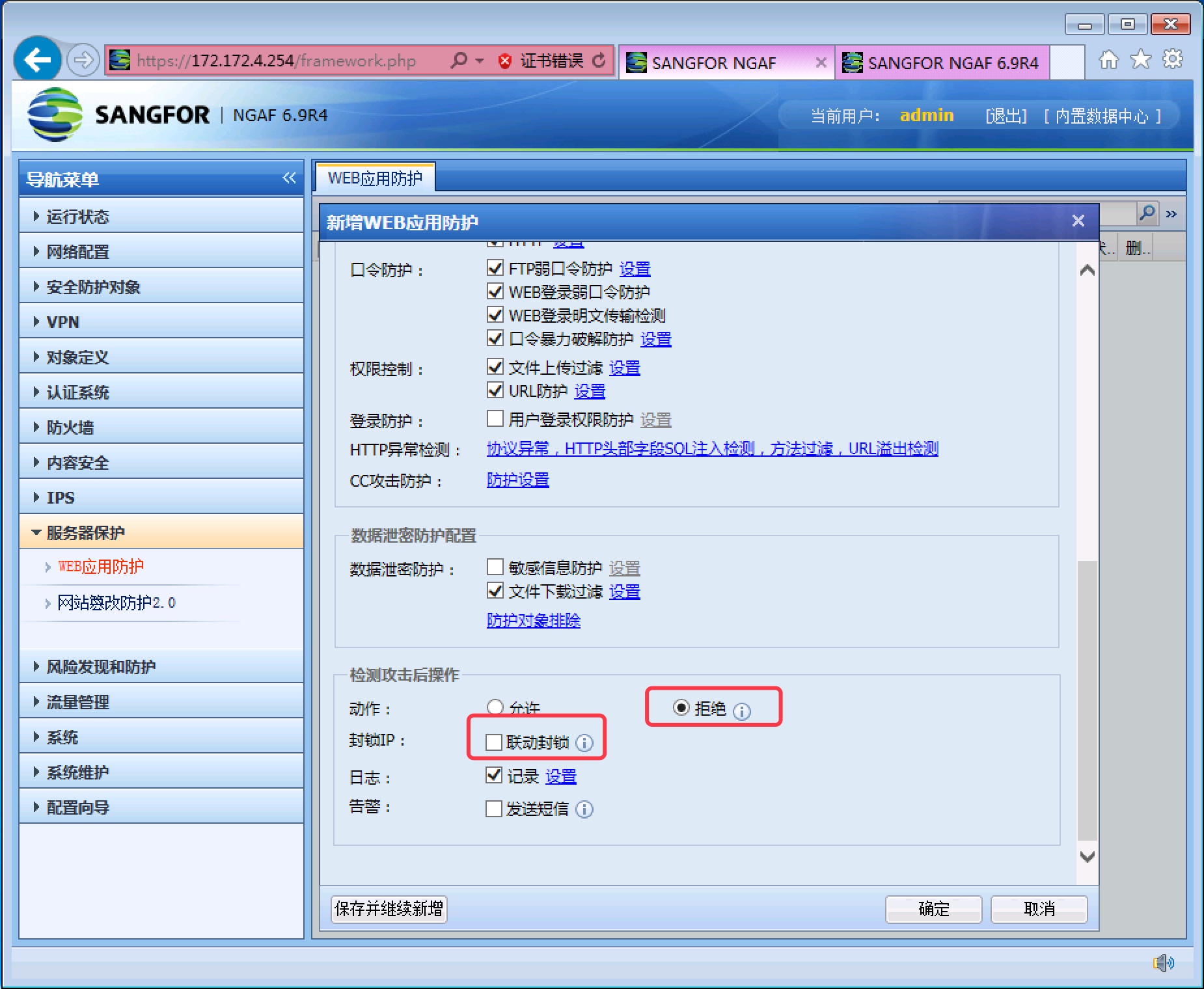Switch to the SANGFOR NGAF 6.9R4 browser tab

942,62
